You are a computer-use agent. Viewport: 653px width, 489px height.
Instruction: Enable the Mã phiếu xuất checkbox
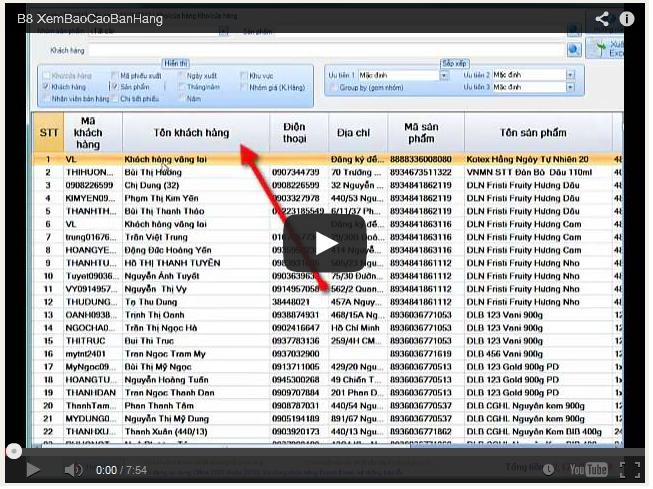coord(115,76)
